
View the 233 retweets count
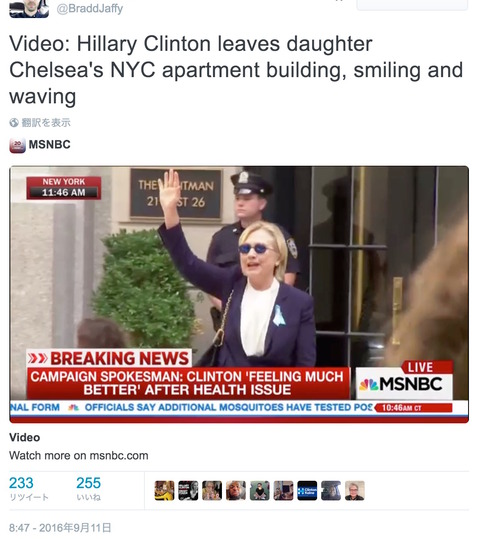point(29,488)
